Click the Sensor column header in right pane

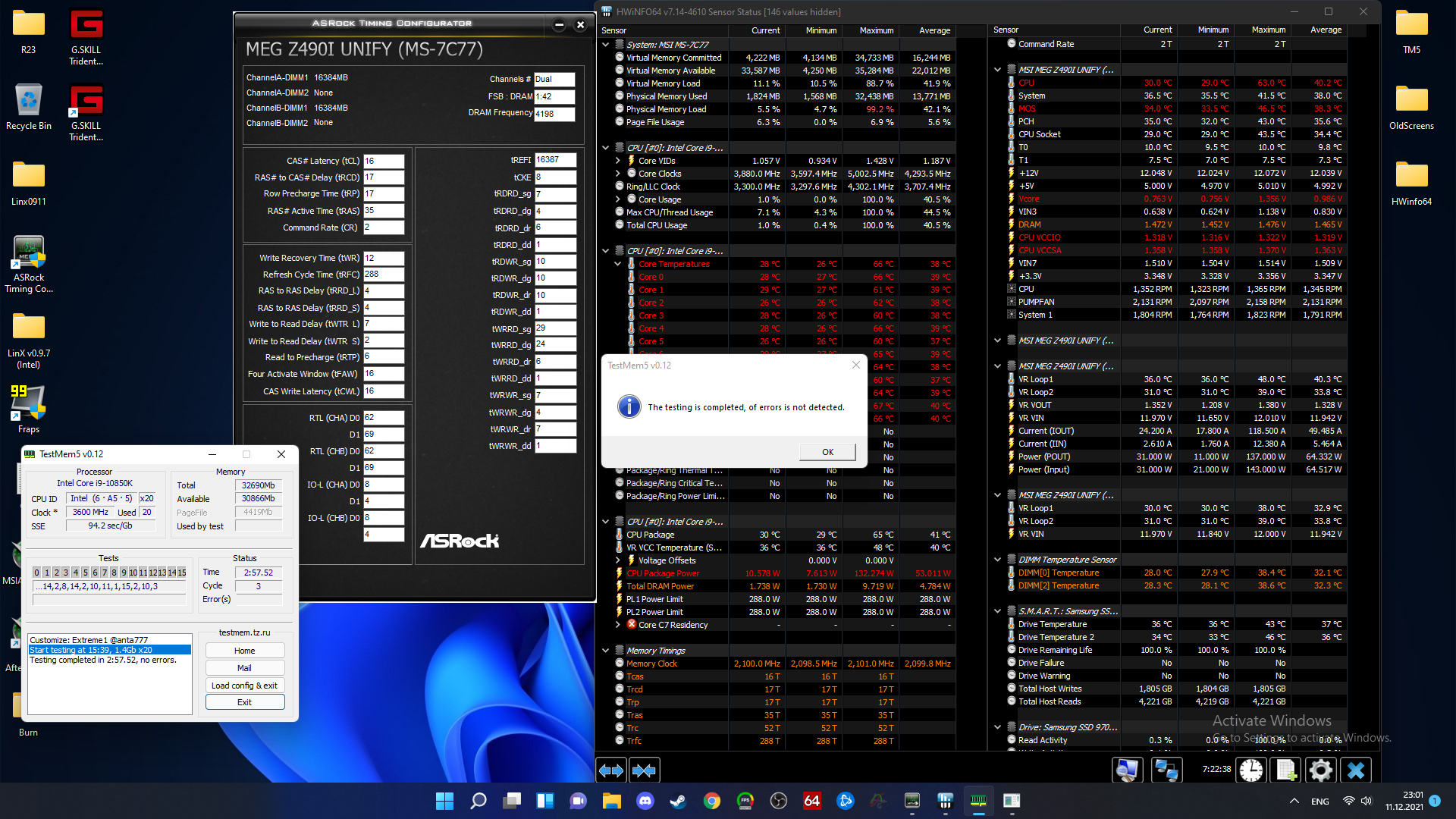coord(1006,30)
